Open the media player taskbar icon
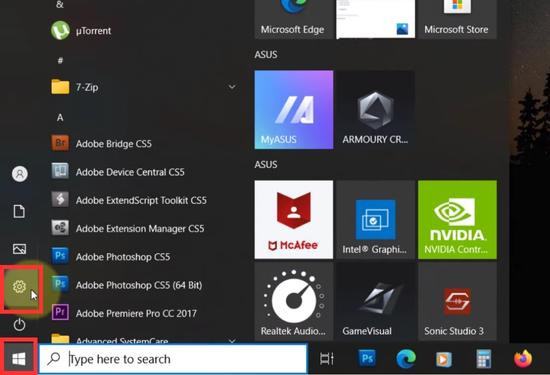 [444, 359]
